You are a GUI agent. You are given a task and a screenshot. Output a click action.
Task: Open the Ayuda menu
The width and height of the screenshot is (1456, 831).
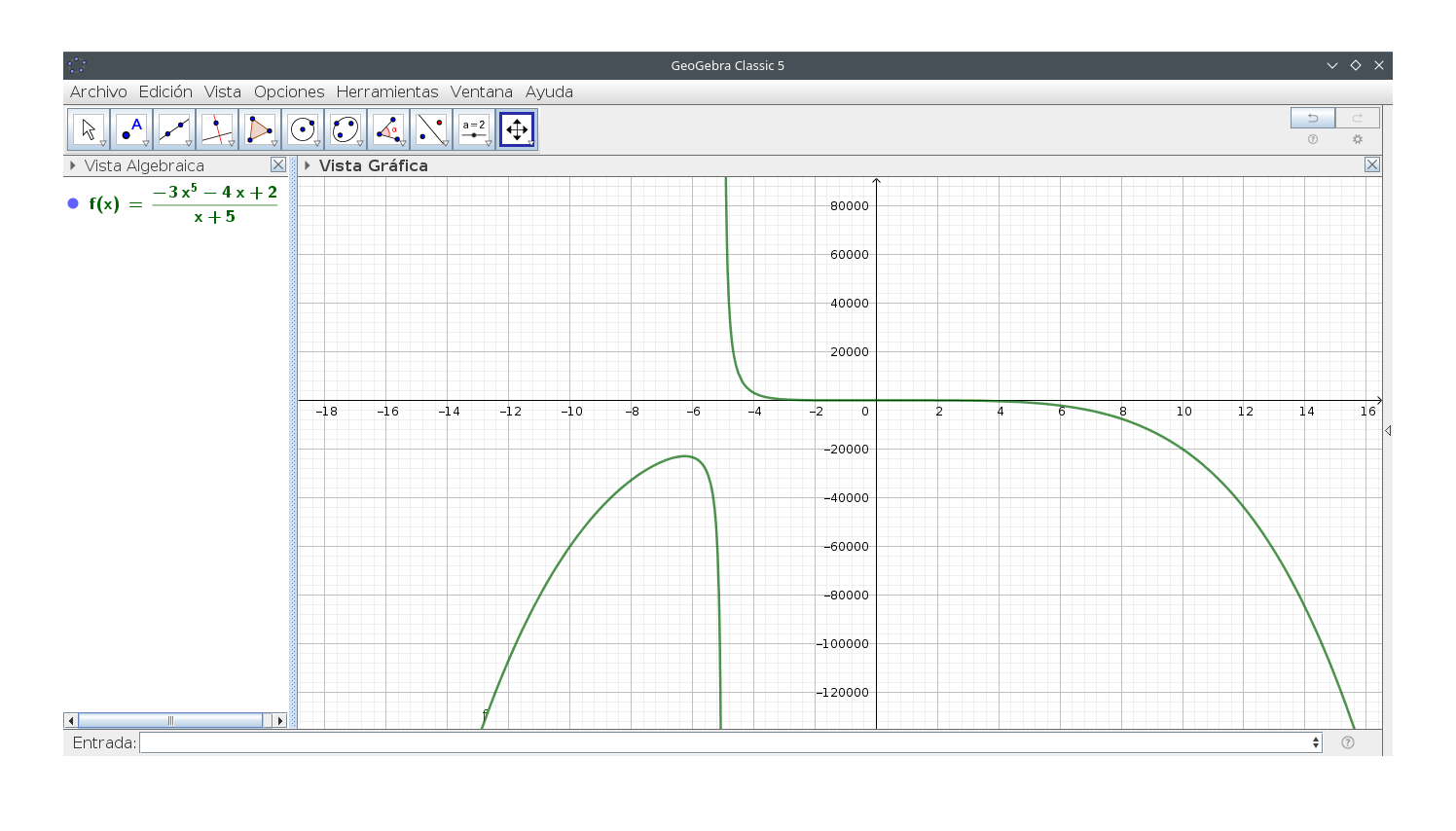(x=549, y=91)
